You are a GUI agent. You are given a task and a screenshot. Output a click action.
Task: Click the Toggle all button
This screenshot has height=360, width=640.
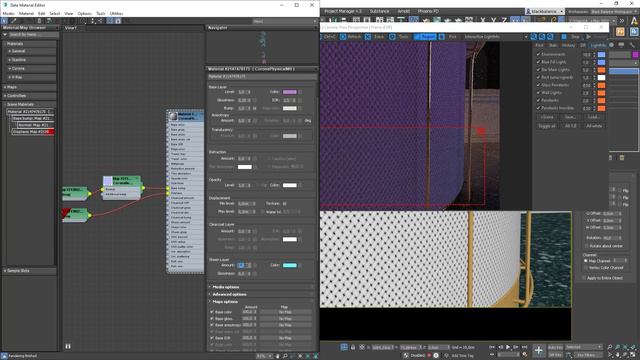547,126
